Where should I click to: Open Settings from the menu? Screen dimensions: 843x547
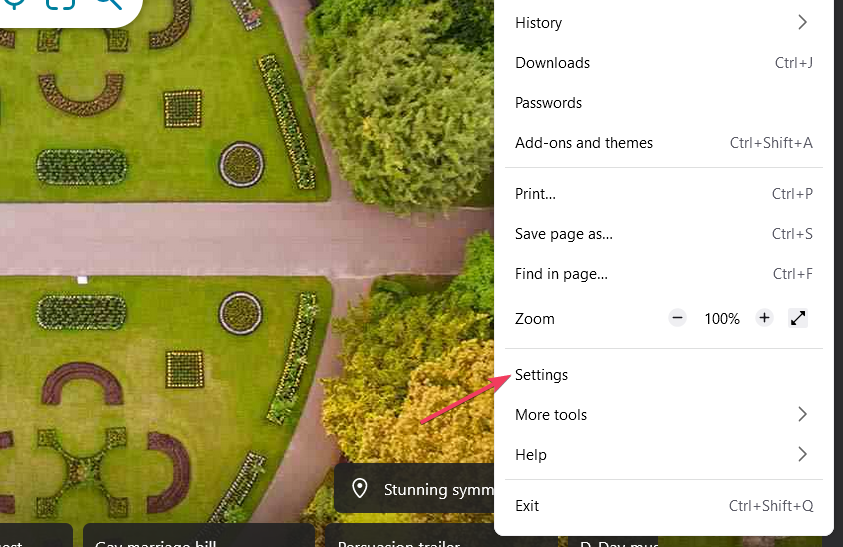[x=663, y=375]
